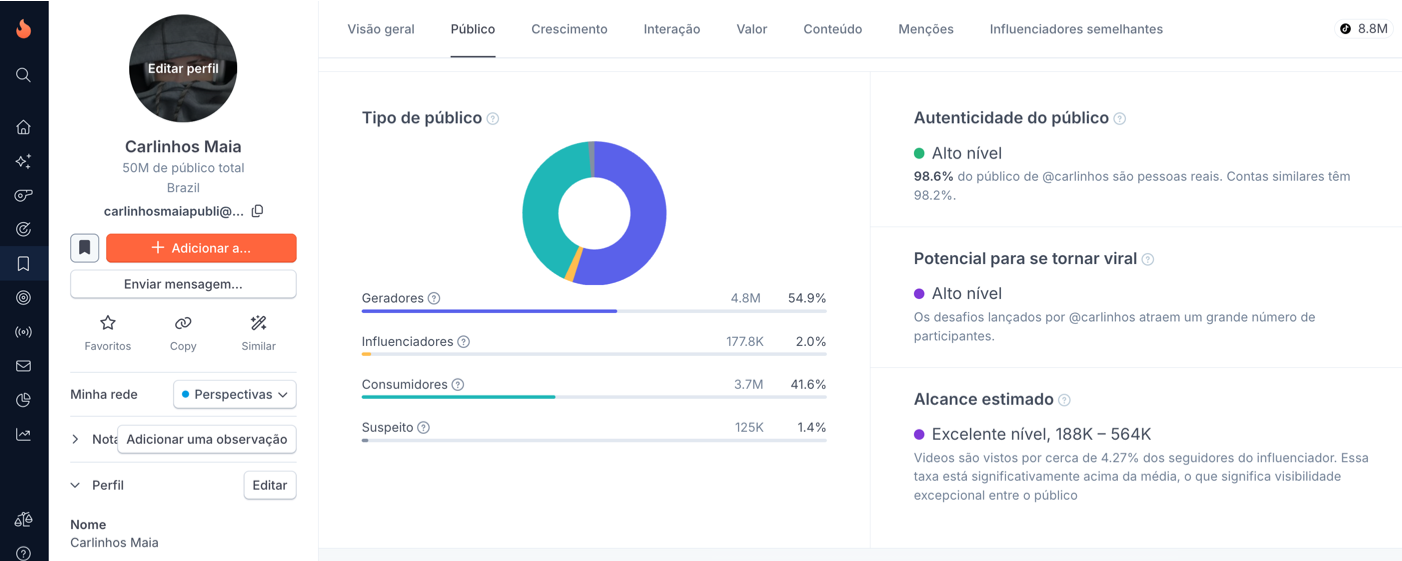Switch to the Crescimento tab
The width and height of the screenshot is (1402, 561).
569,29
